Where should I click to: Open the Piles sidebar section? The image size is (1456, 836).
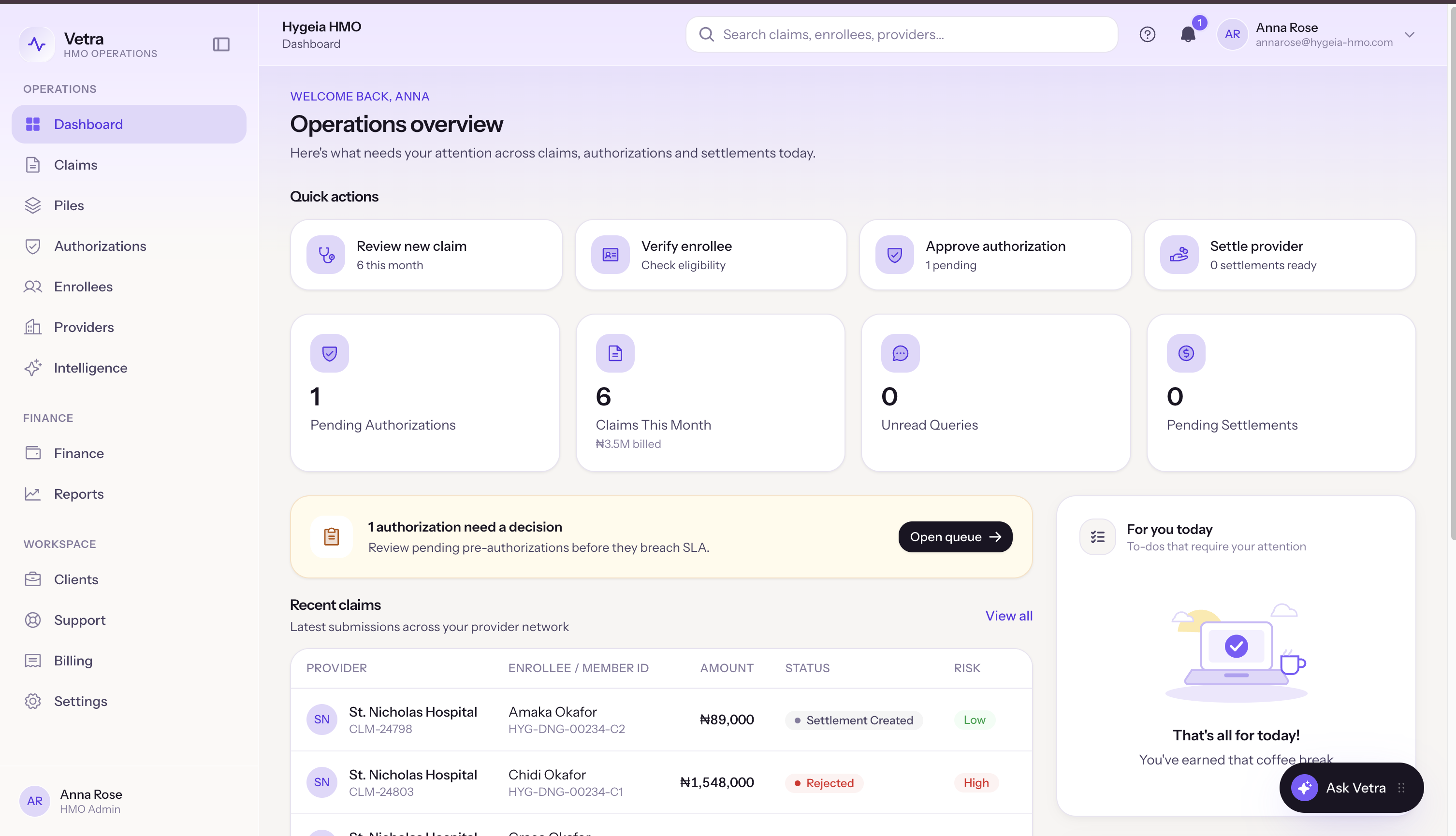[129, 205]
